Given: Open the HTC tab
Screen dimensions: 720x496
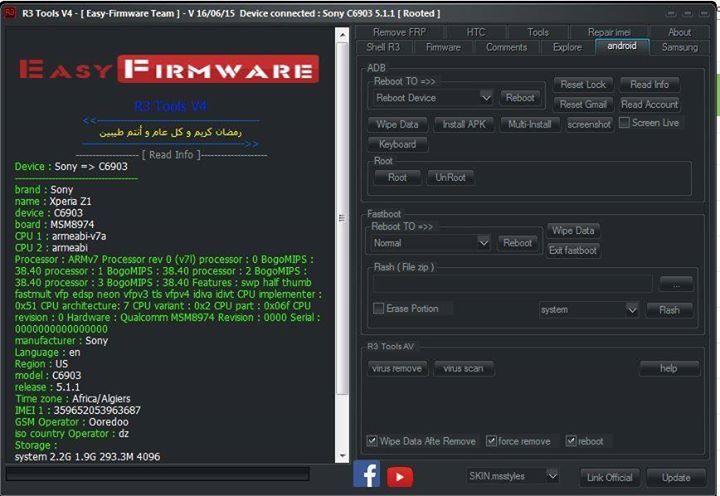Looking at the screenshot, I should coord(476,32).
